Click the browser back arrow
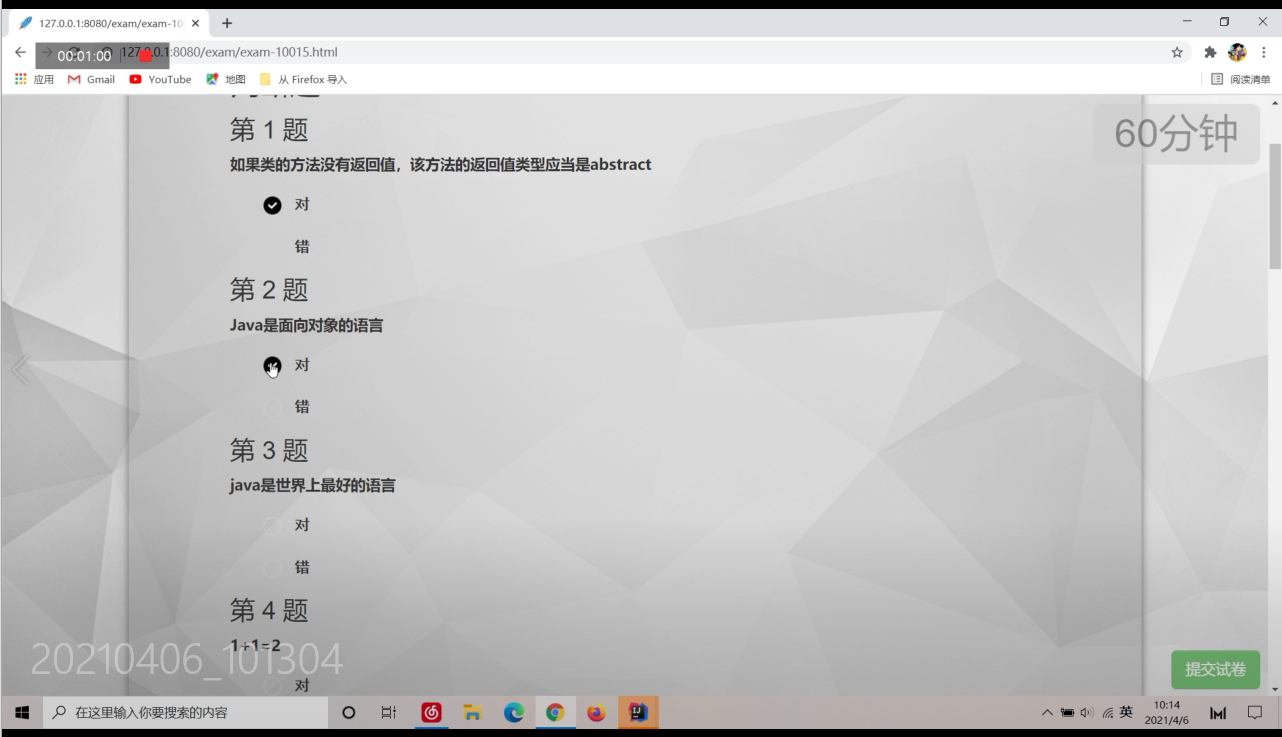The width and height of the screenshot is (1282, 737). pos(20,53)
